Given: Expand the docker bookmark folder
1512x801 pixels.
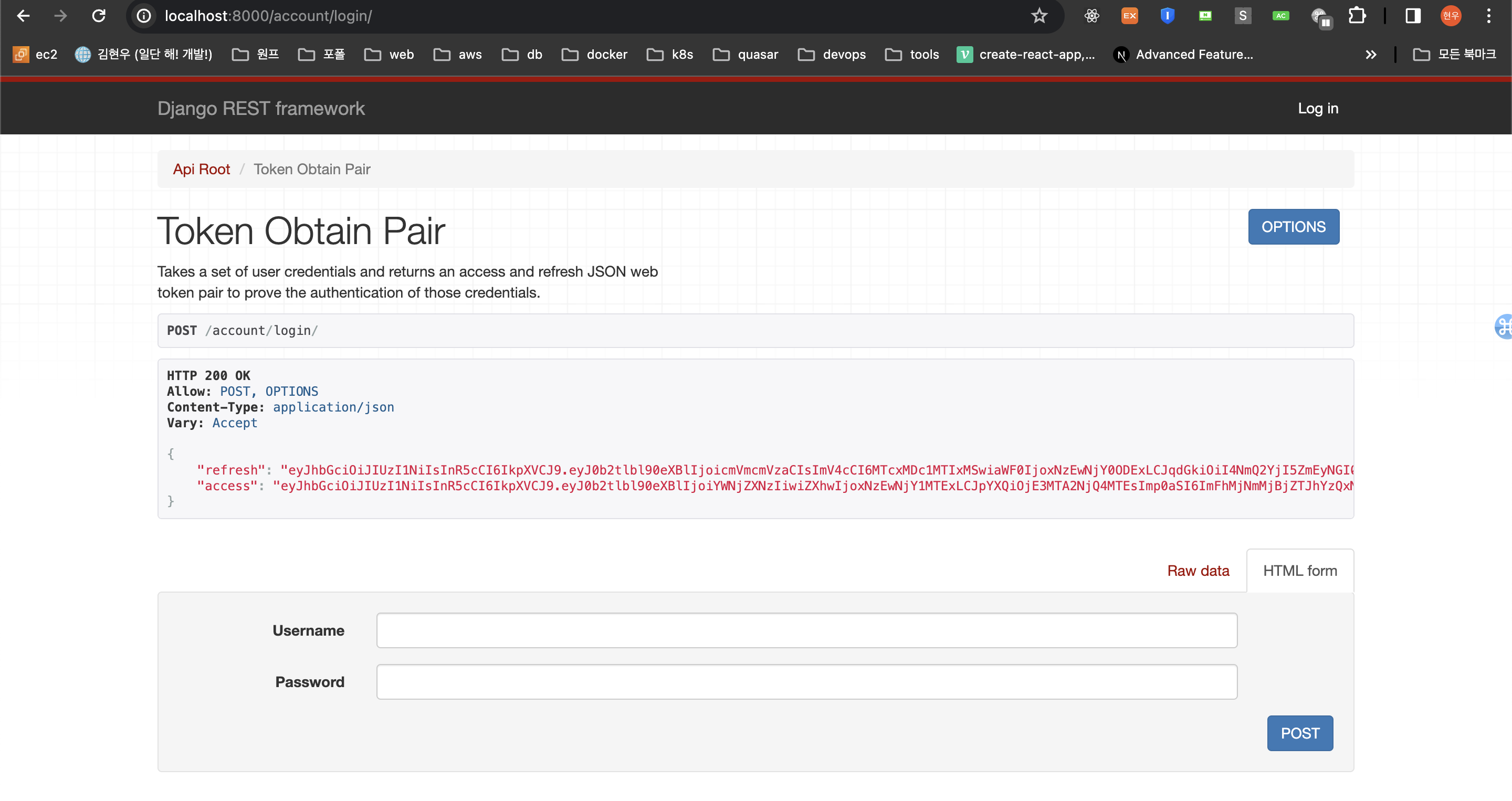Looking at the screenshot, I should (595, 55).
